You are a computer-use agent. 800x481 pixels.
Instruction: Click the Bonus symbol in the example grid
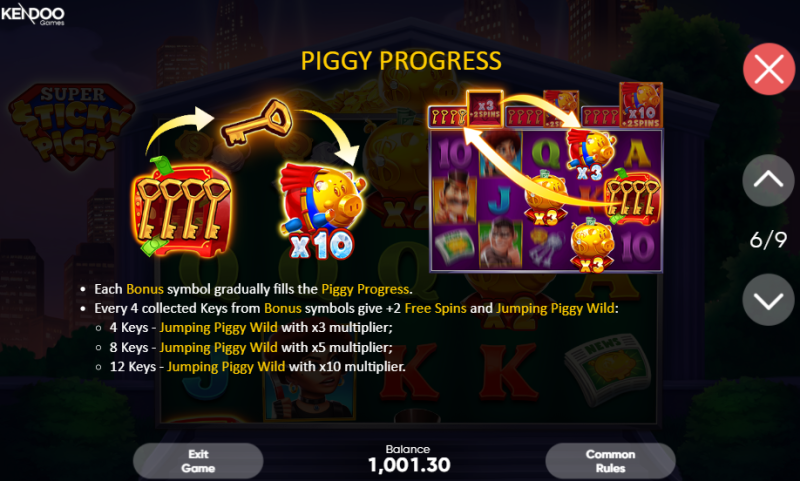tap(632, 198)
